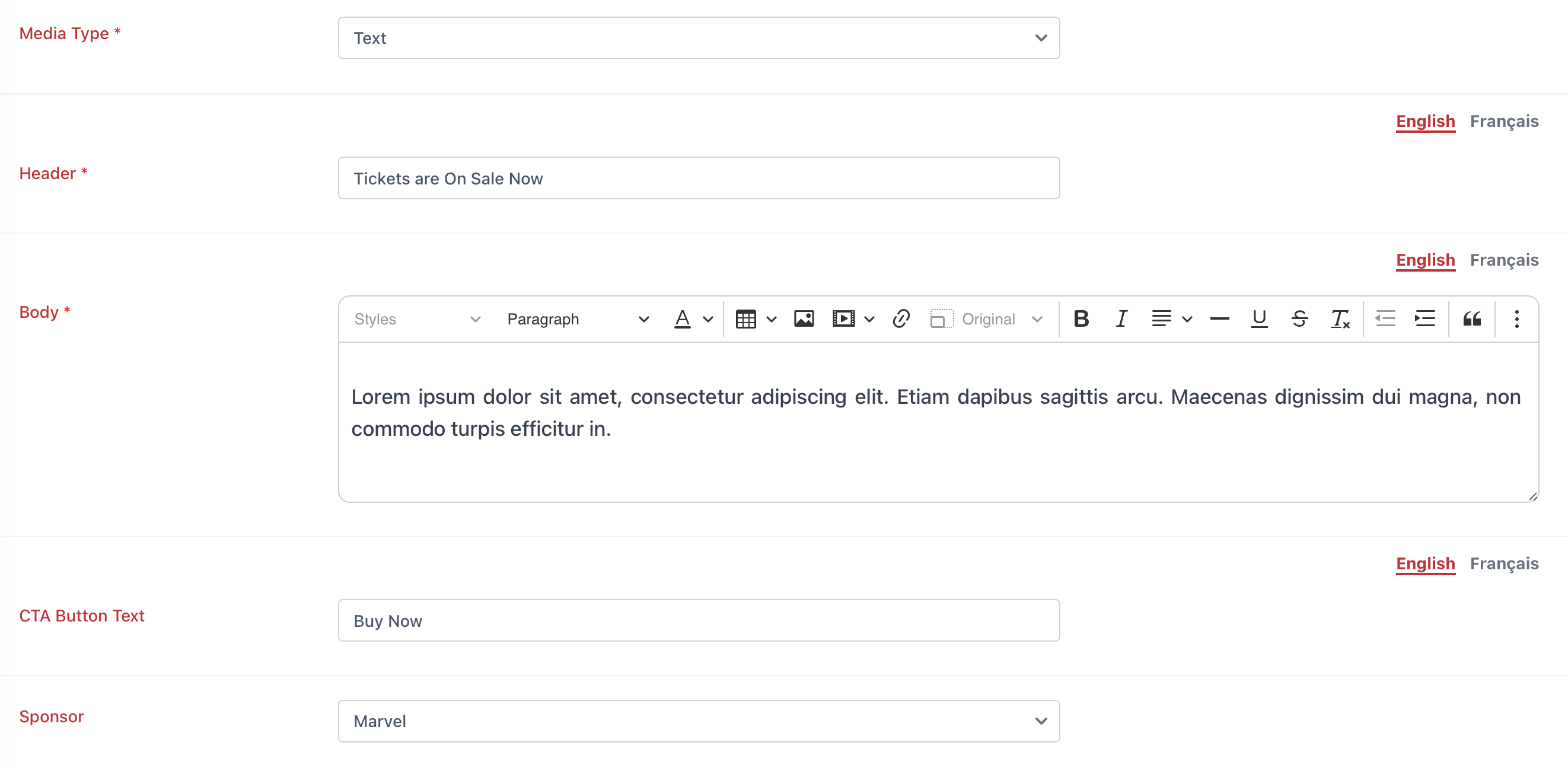The width and height of the screenshot is (1568, 765).
Task: Select English tab above CTA Button Text
Action: tap(1426, 564)
